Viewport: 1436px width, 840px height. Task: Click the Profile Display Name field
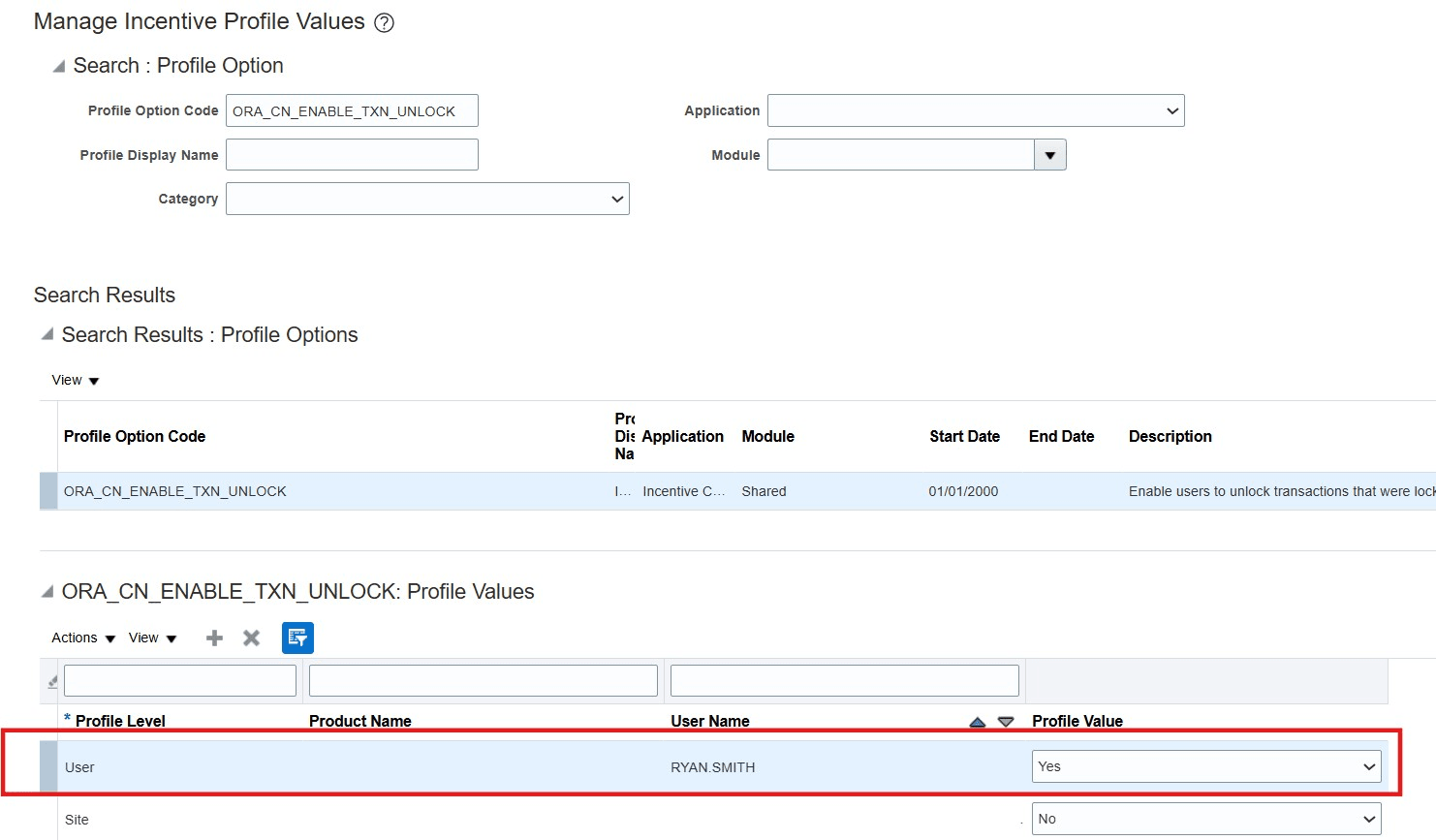pyautogui.click(x=352, y=155)
